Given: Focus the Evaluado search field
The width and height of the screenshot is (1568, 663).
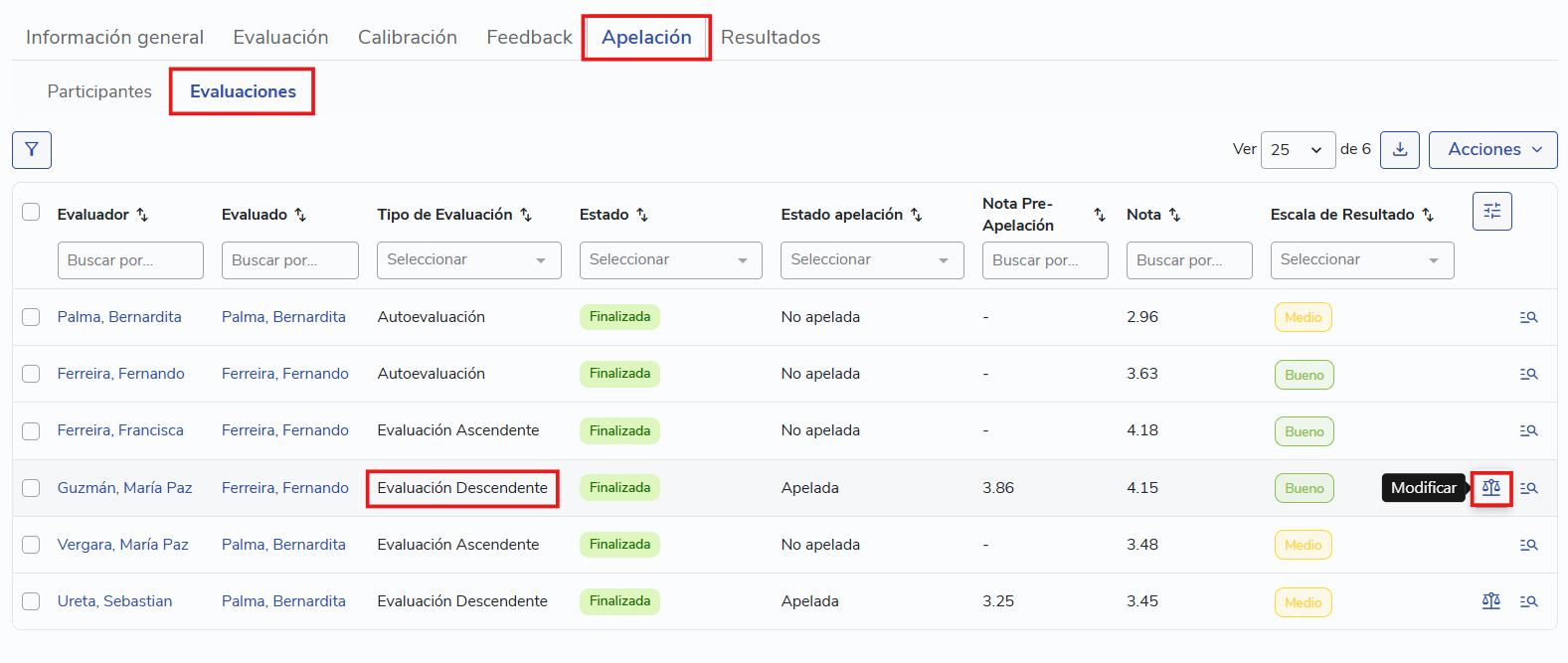Looking at the screenshot, I should (289, 260).
